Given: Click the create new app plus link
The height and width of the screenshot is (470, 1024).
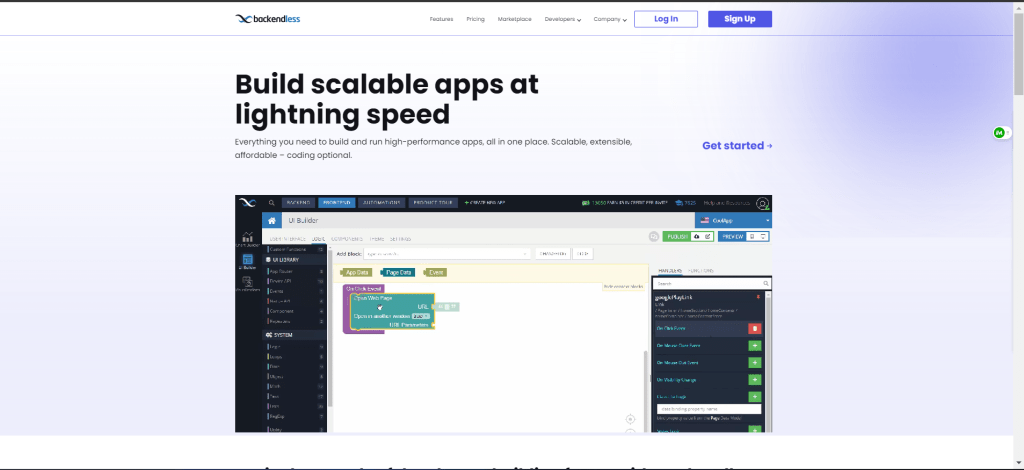Looking at the screenshot, I should (x=485, y=203).
